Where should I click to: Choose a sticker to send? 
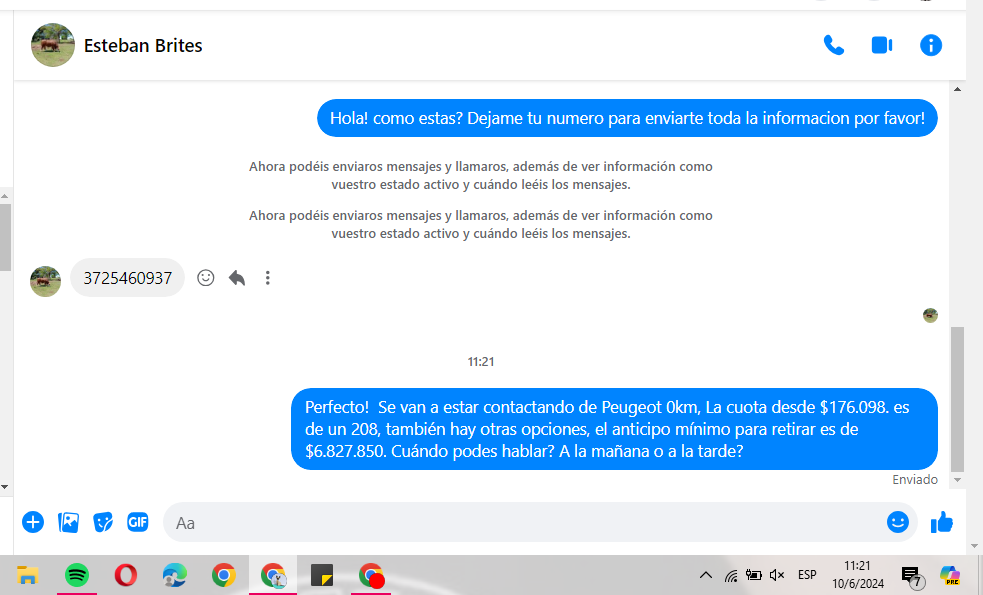103,522
